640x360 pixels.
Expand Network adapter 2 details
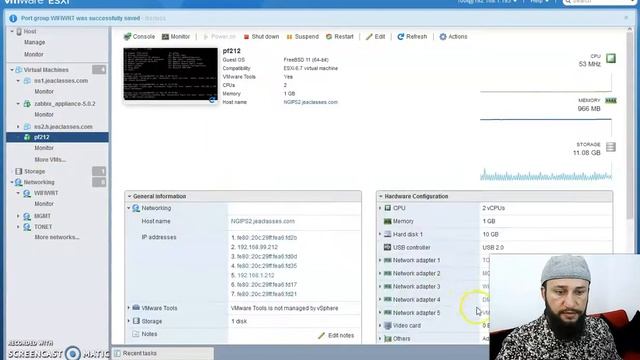(x=380, y=273)
